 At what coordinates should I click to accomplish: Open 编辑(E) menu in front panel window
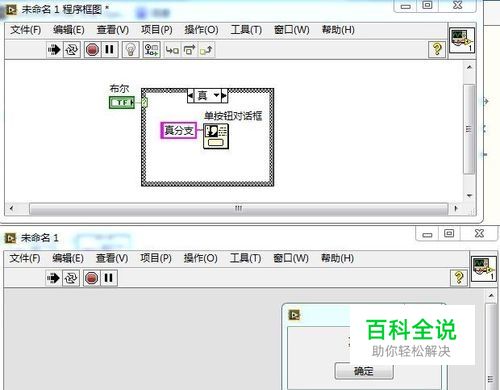[x=68, y=258]
